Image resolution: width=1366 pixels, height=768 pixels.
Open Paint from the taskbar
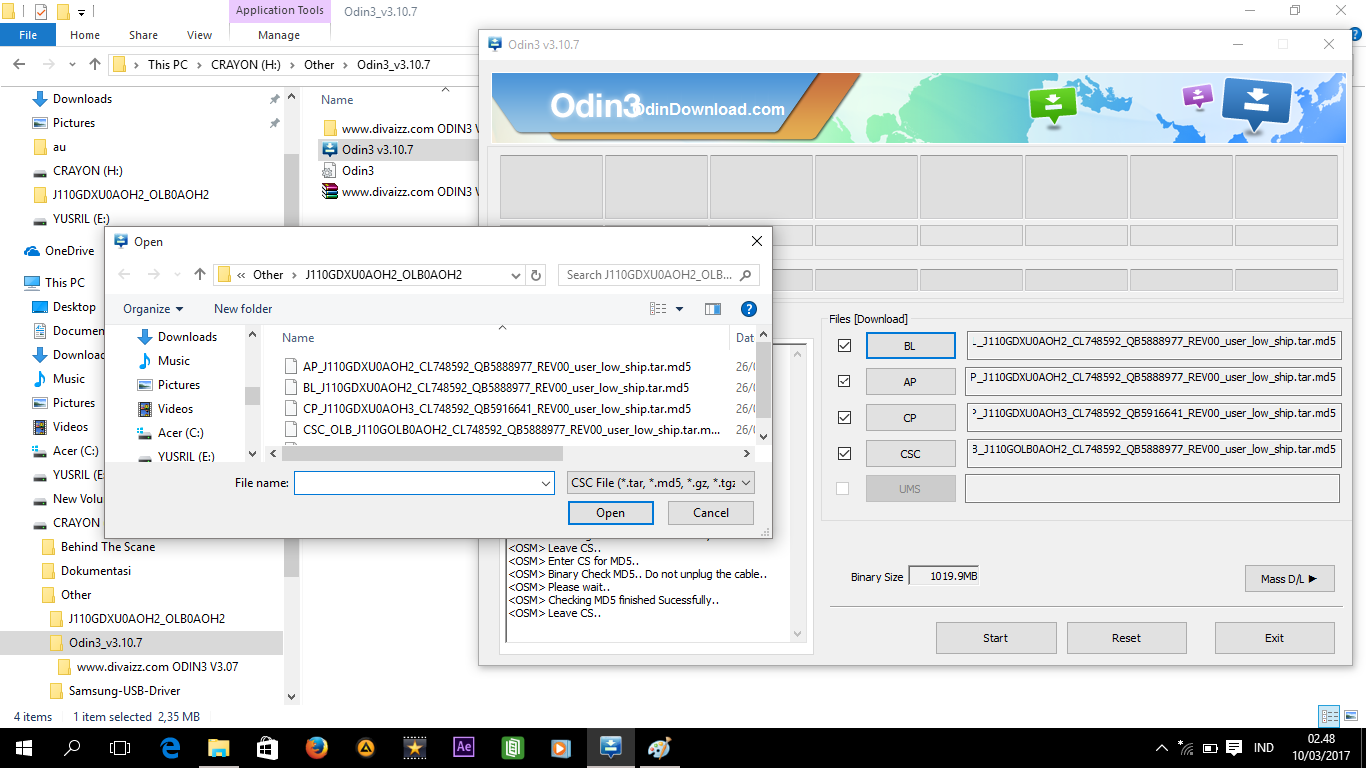point(659,748)
